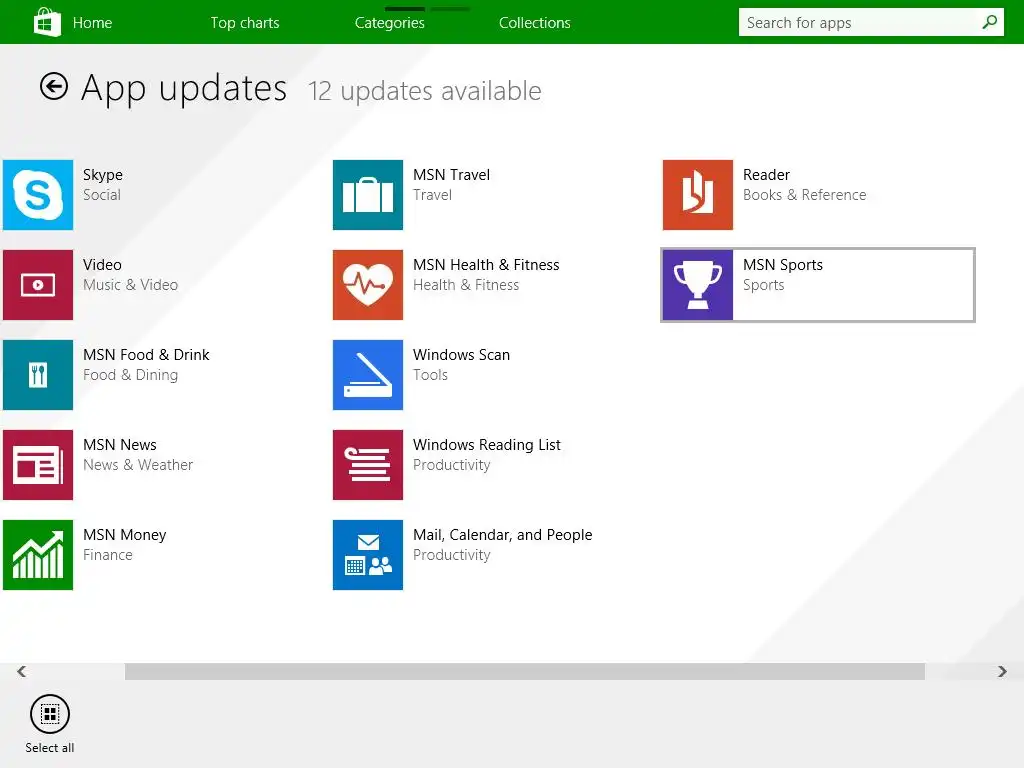Click the Finance category label
The height and width of the screenshot is (768, 1024).
[108, 555]
